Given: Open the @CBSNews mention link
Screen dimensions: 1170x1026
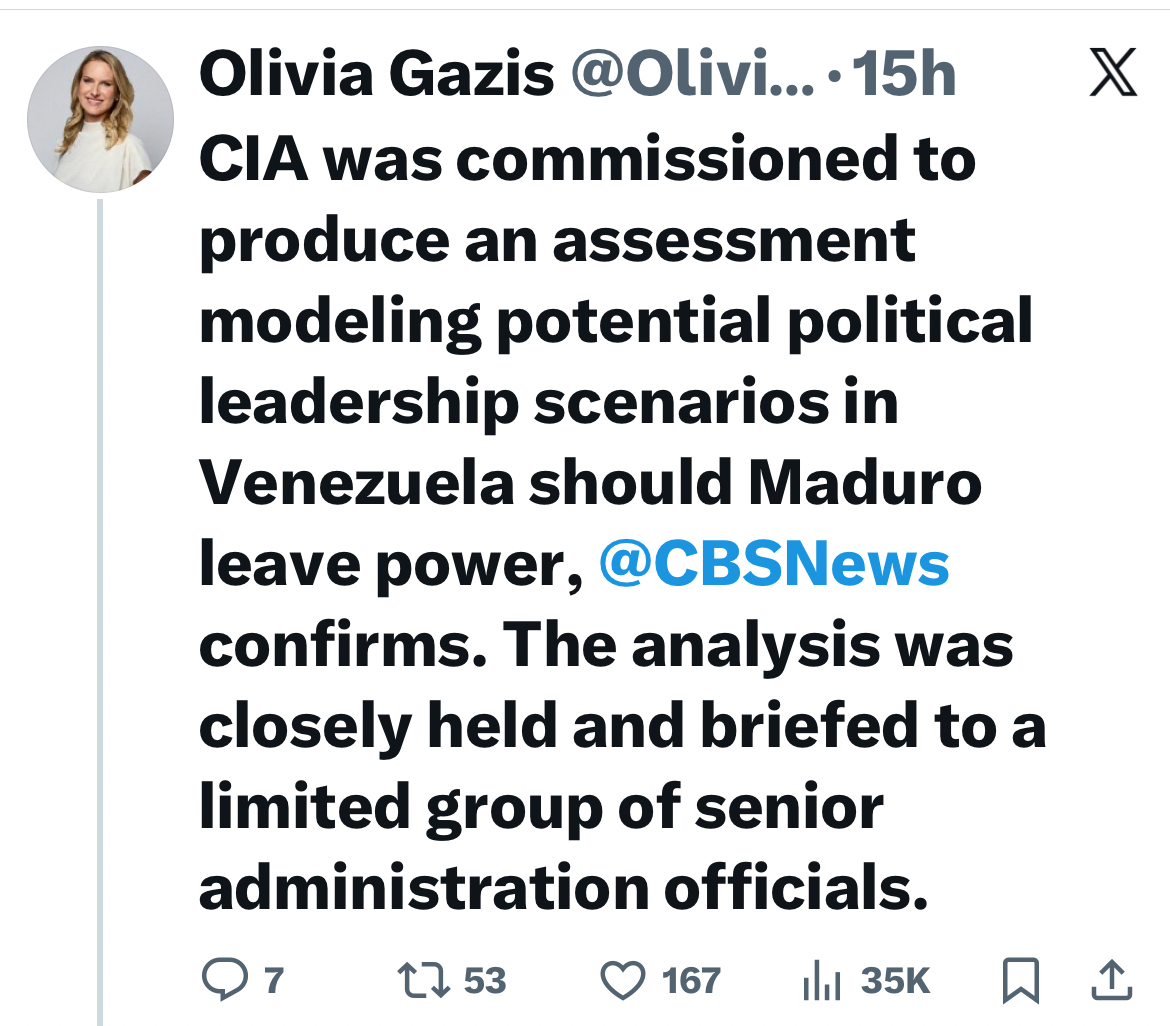Looking at the screenshot, I should pos(773,565).
